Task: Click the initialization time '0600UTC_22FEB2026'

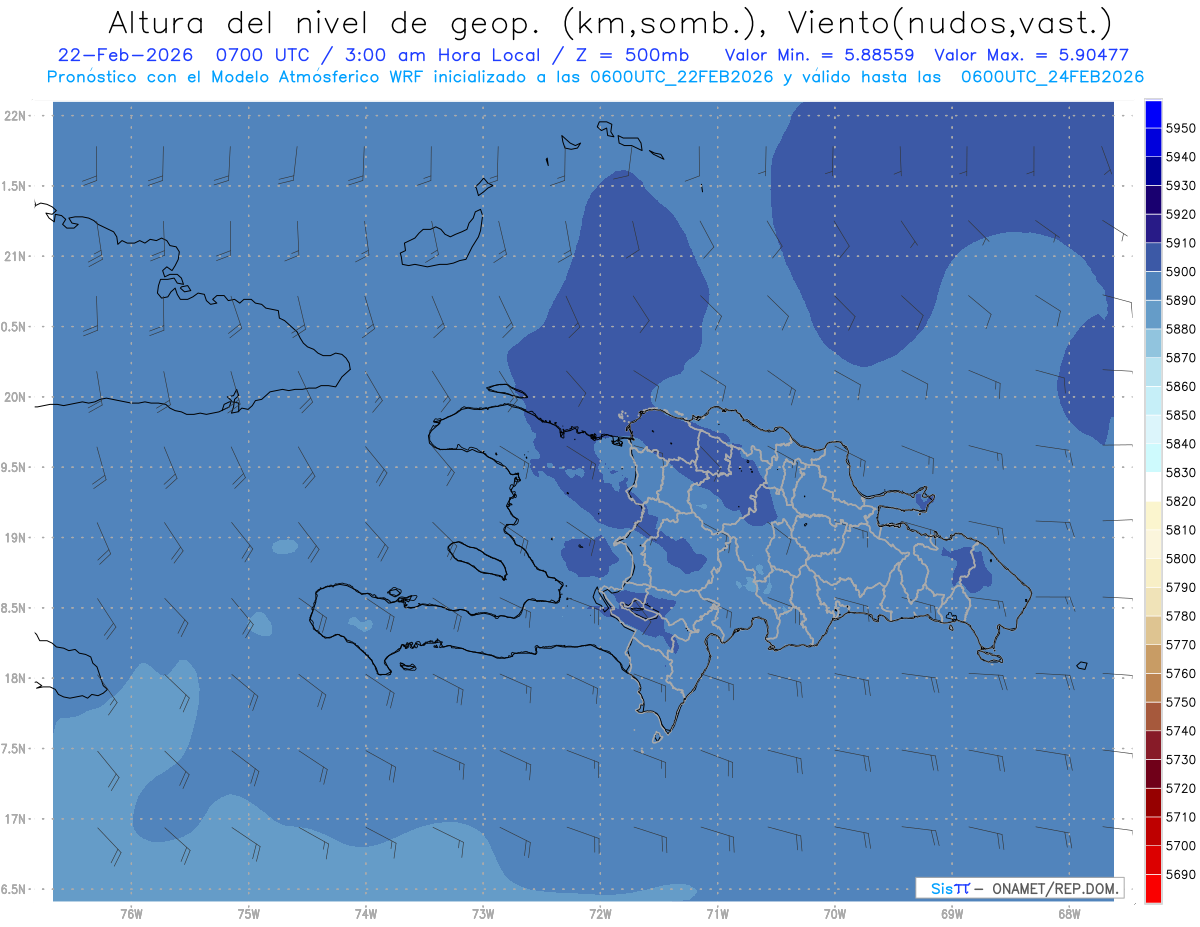Action: pos(683,76)
